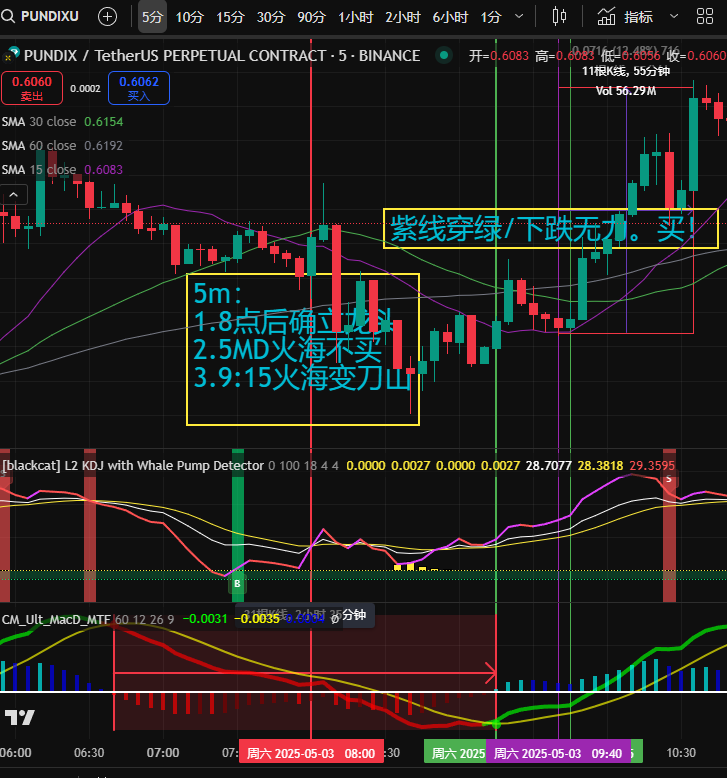
Task: Select the CM_Ult_MacD_MTF indicator title
Action: tap(56, 619)
